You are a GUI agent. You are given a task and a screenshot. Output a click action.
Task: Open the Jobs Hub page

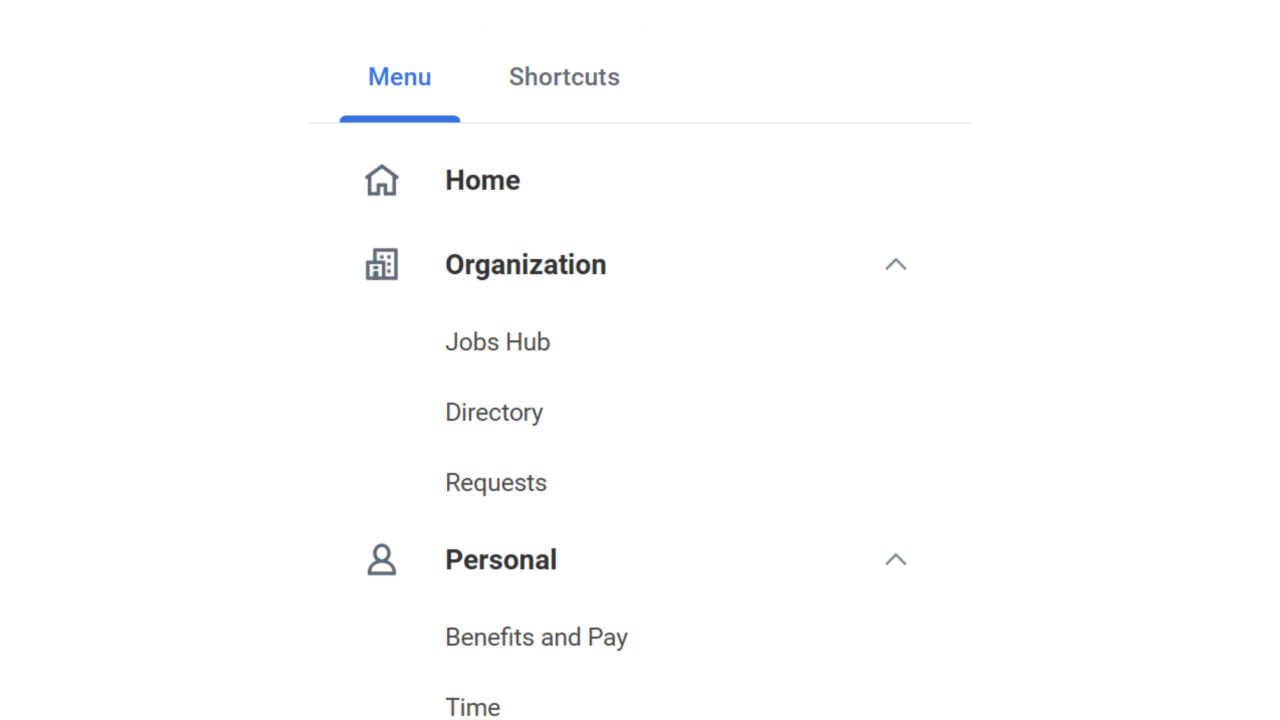pyautogui.click(x=497, y=341)
